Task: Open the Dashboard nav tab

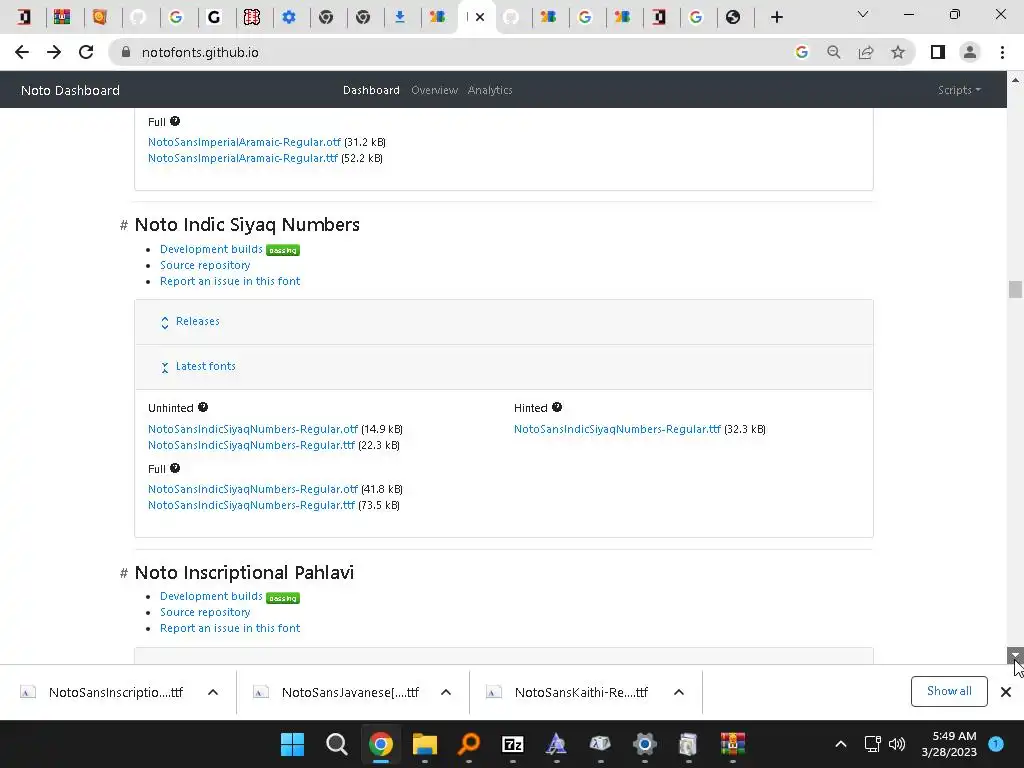Action: pos(371,90)
